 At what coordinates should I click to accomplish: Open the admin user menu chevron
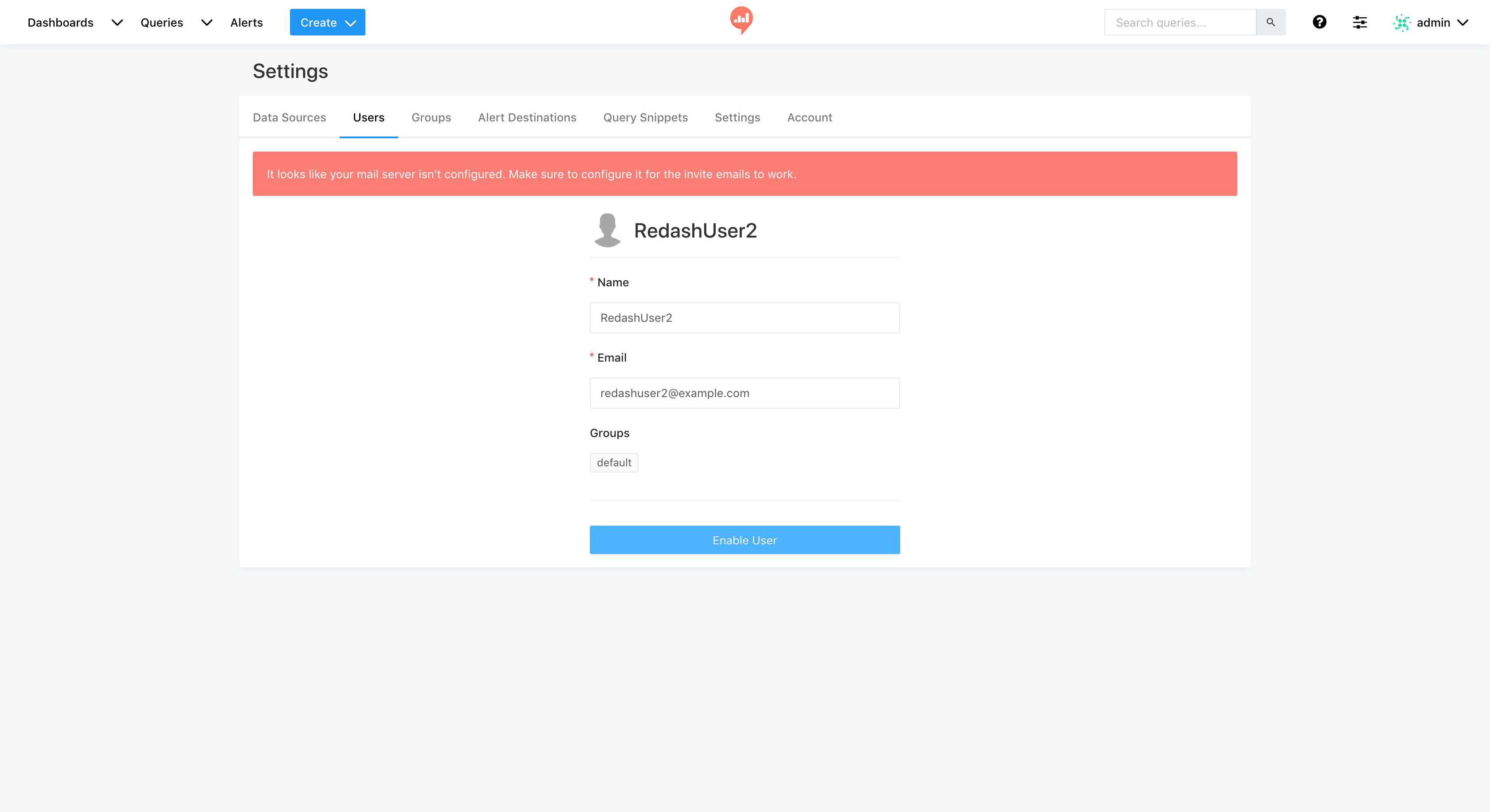click(x=1463, y=23)
